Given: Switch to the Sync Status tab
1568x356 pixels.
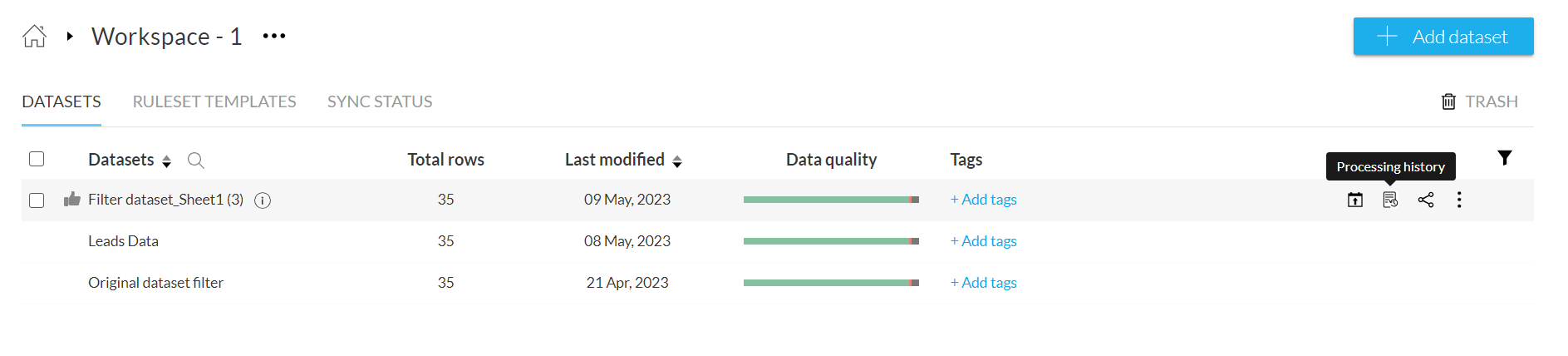Looking at the screenshot, I should pos(380,101).
